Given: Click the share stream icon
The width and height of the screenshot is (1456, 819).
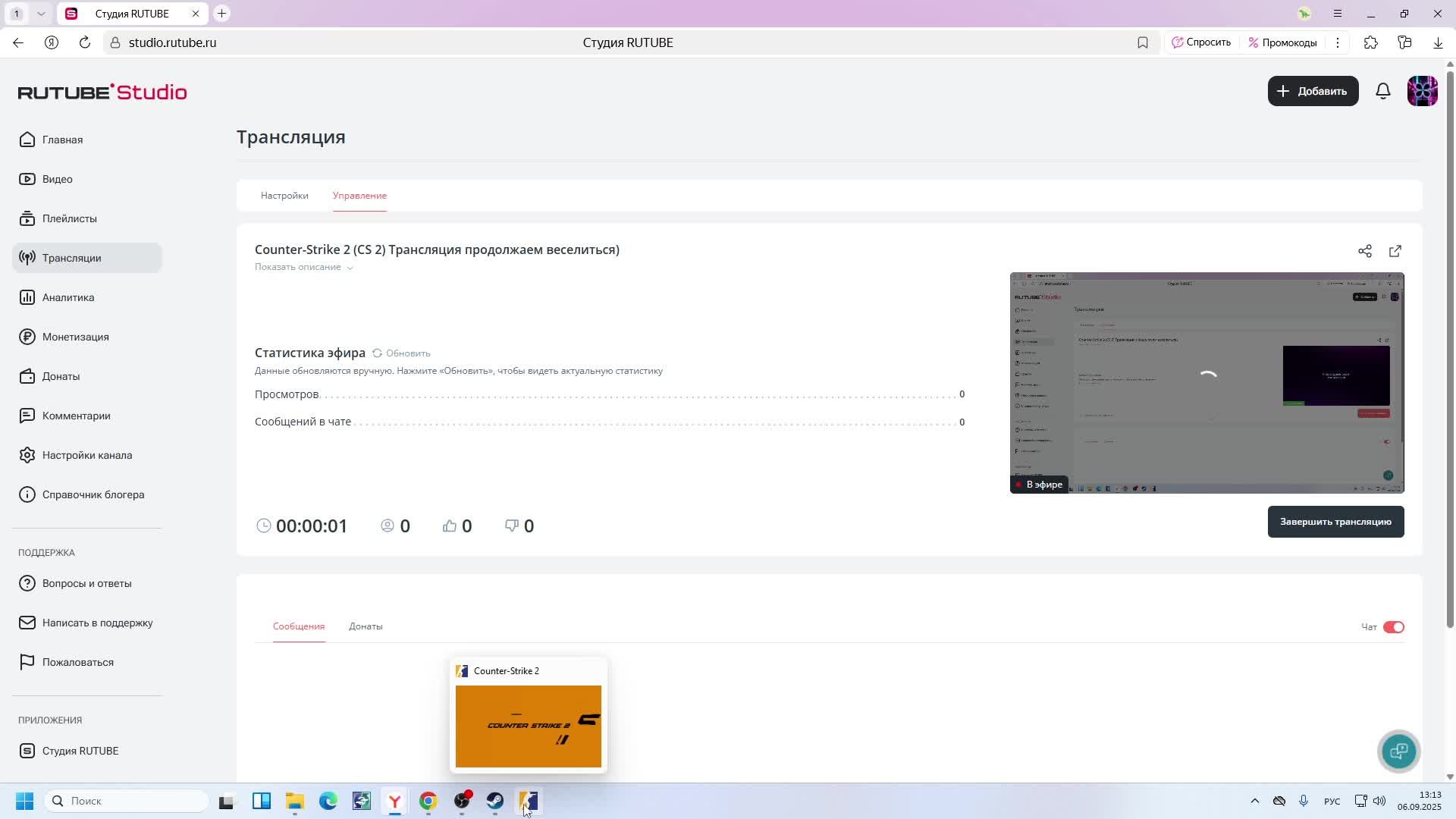Looking at the screenshot, I should point(1364,251).
